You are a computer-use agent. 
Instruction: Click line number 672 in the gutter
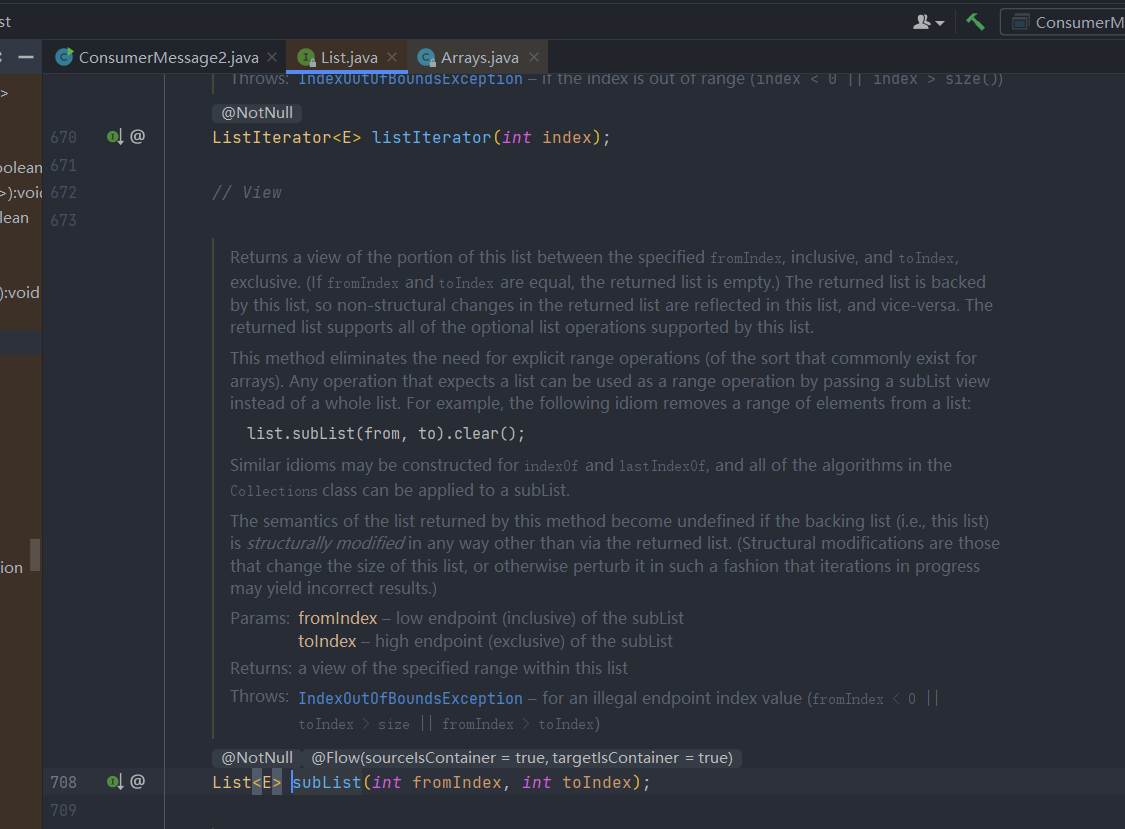click(63, 192)
